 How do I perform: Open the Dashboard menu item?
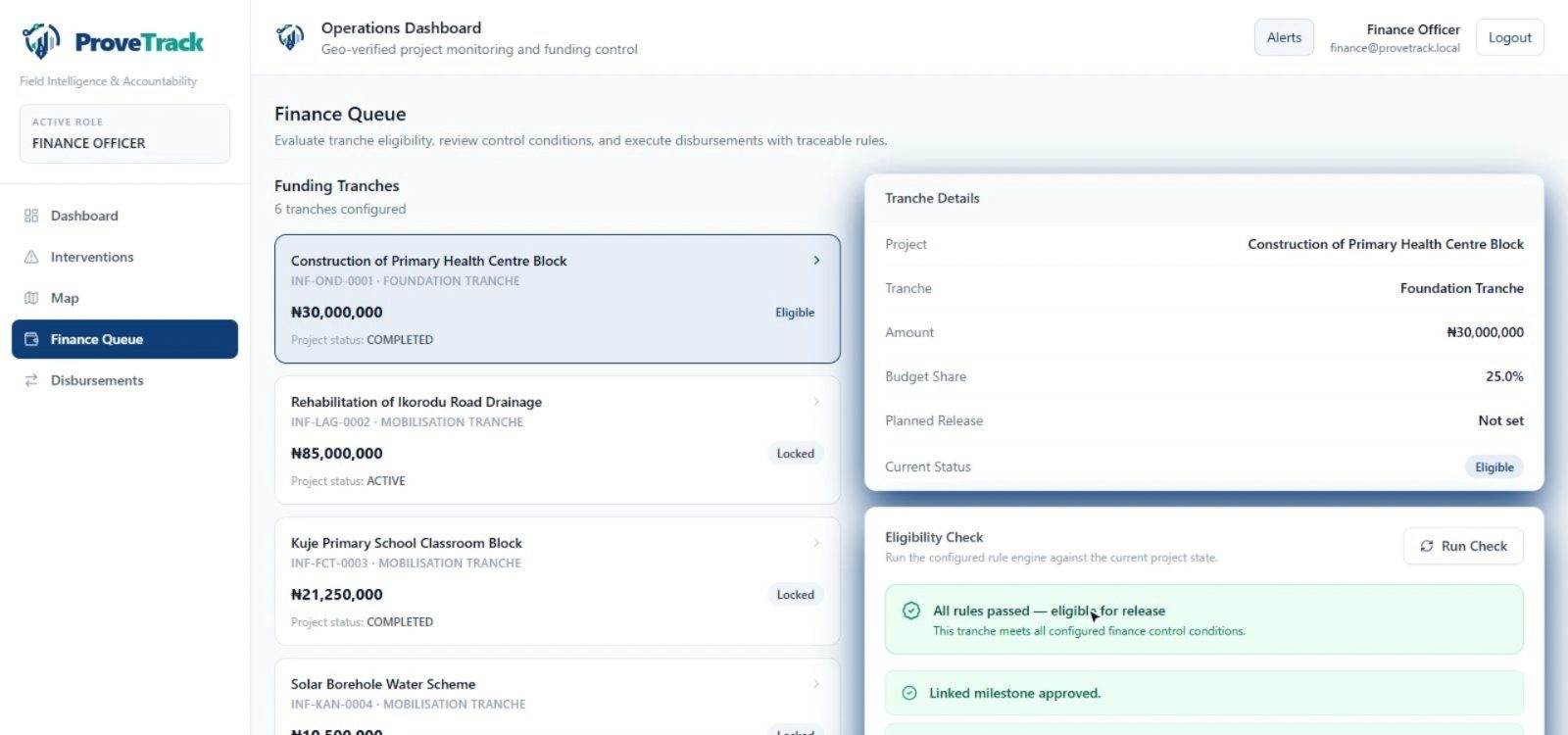pyautogui.click(x=124, y=216)
